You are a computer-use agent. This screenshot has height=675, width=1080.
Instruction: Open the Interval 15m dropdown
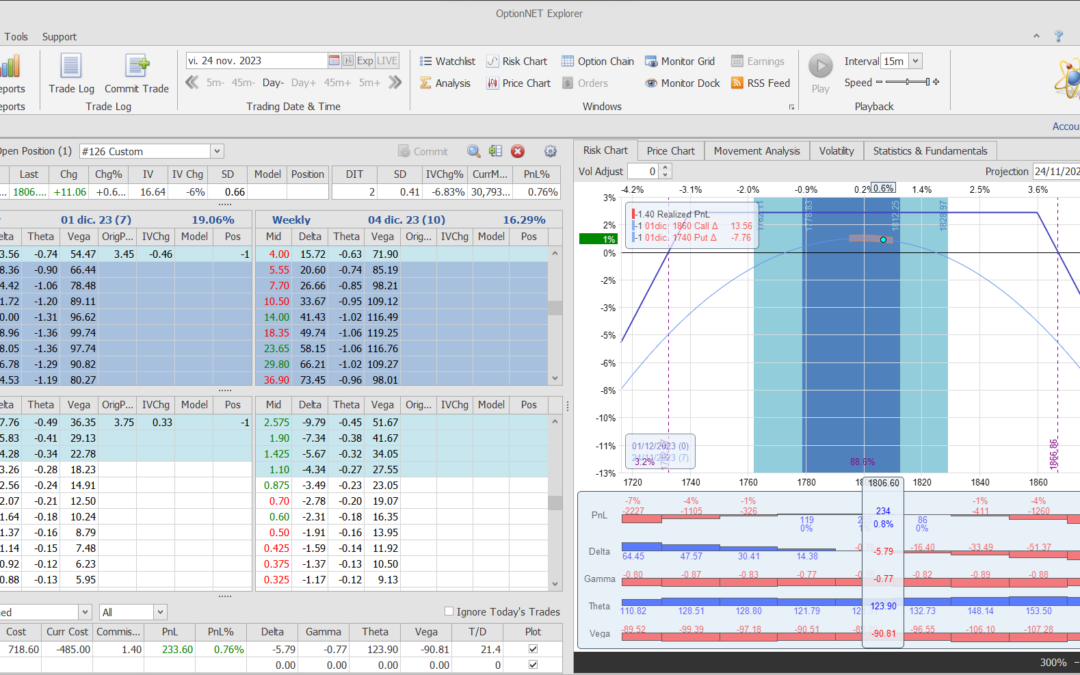click(915, 61)
